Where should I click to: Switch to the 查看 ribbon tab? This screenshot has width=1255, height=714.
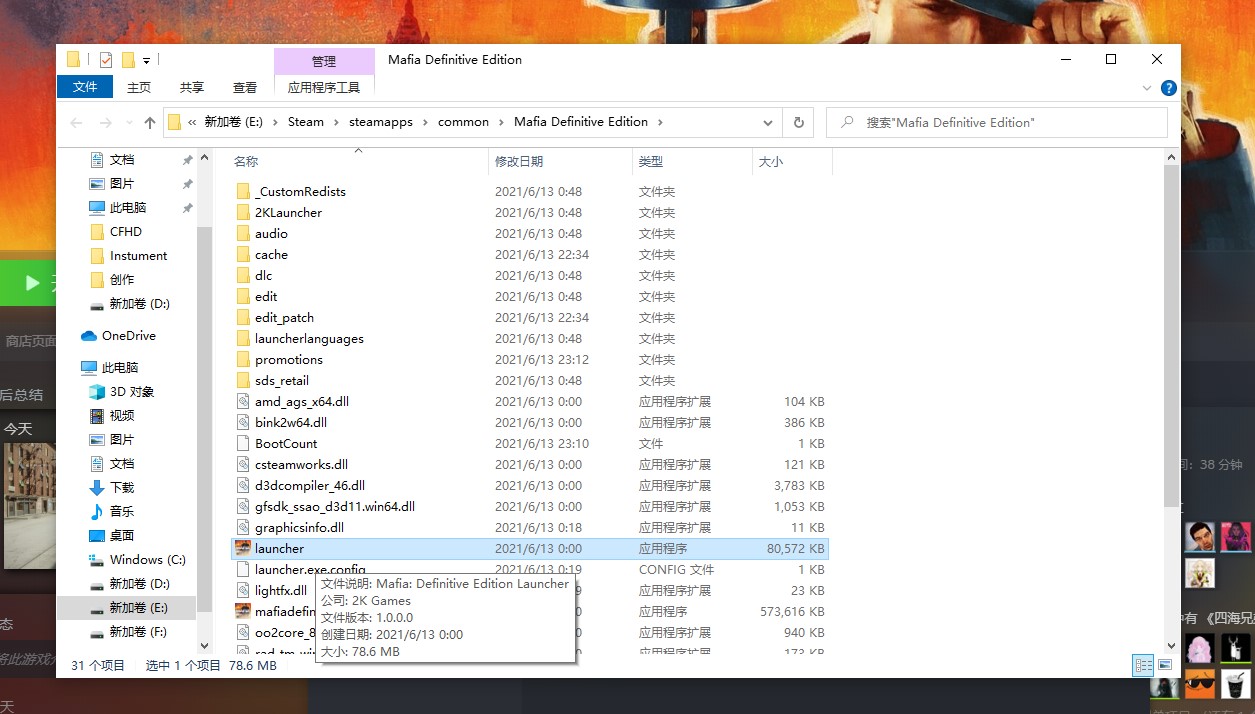pyautogui.click(x=243, y=87)
